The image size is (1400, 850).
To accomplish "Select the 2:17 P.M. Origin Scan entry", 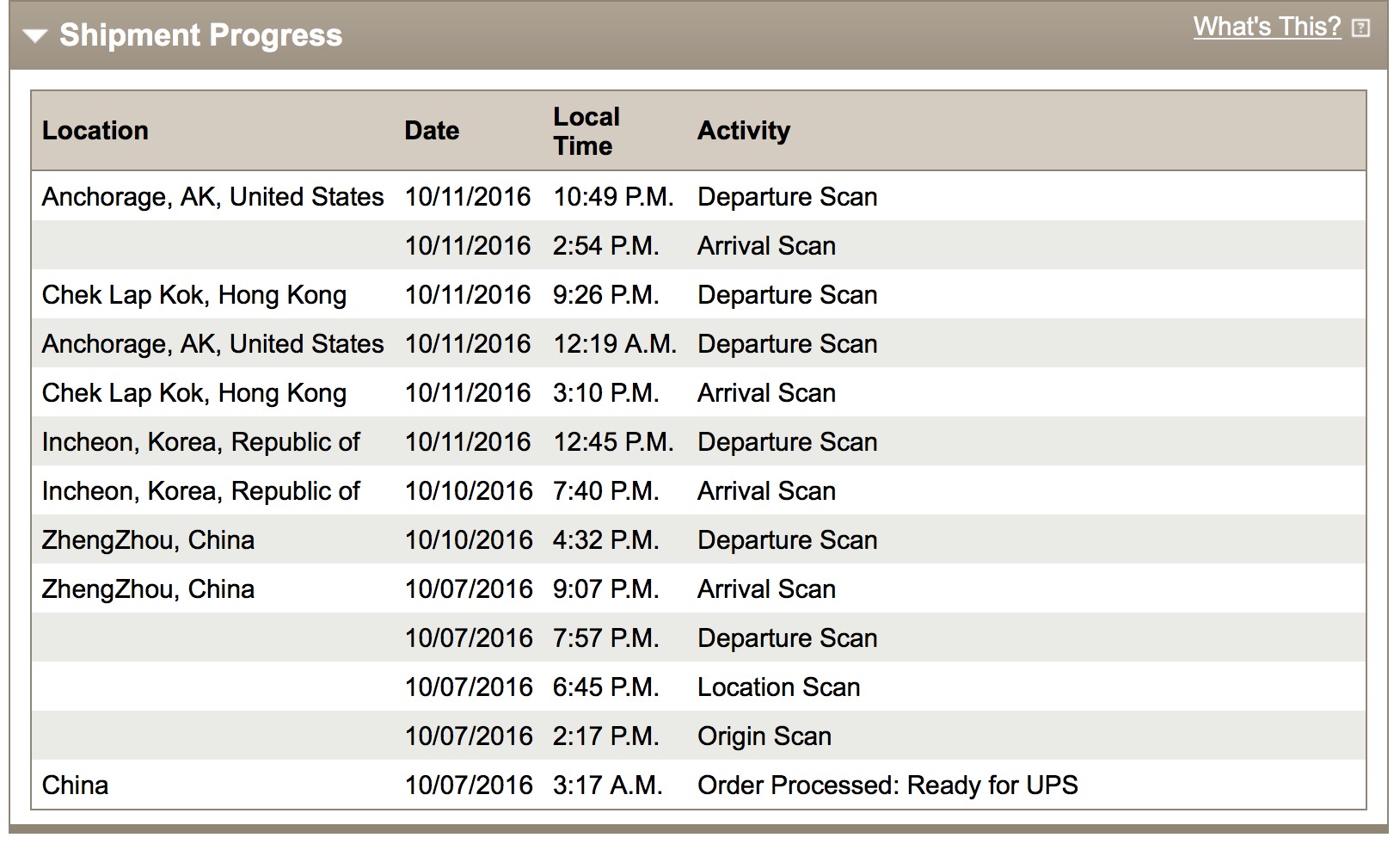I will click(x=698, y=736).
